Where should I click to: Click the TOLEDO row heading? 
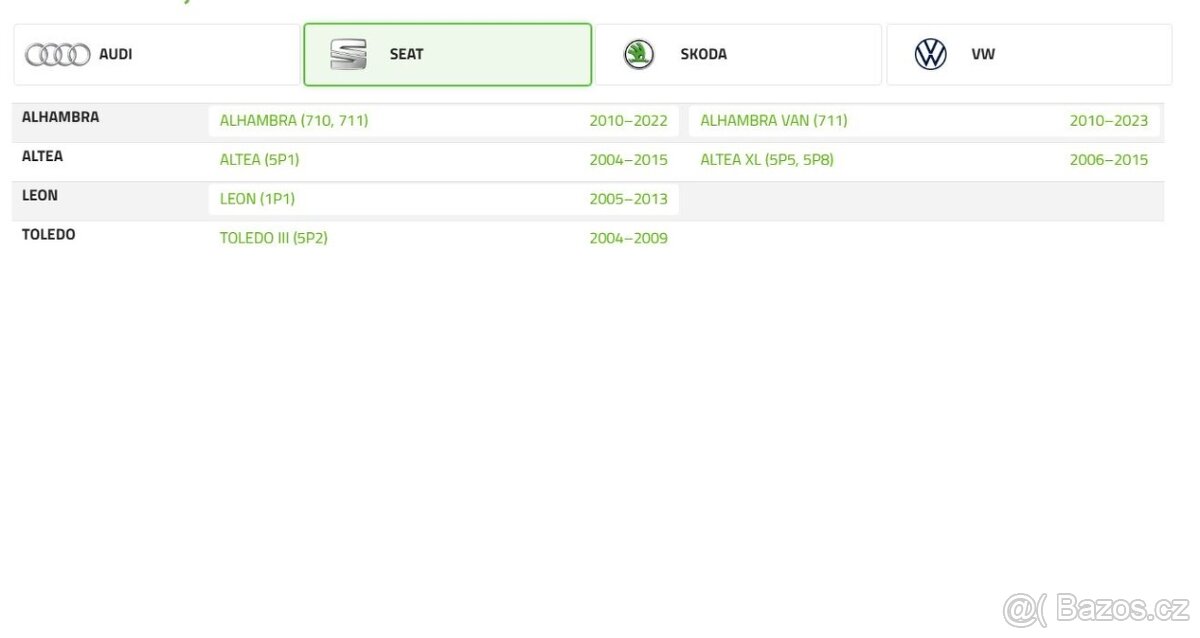coord(48,234)
